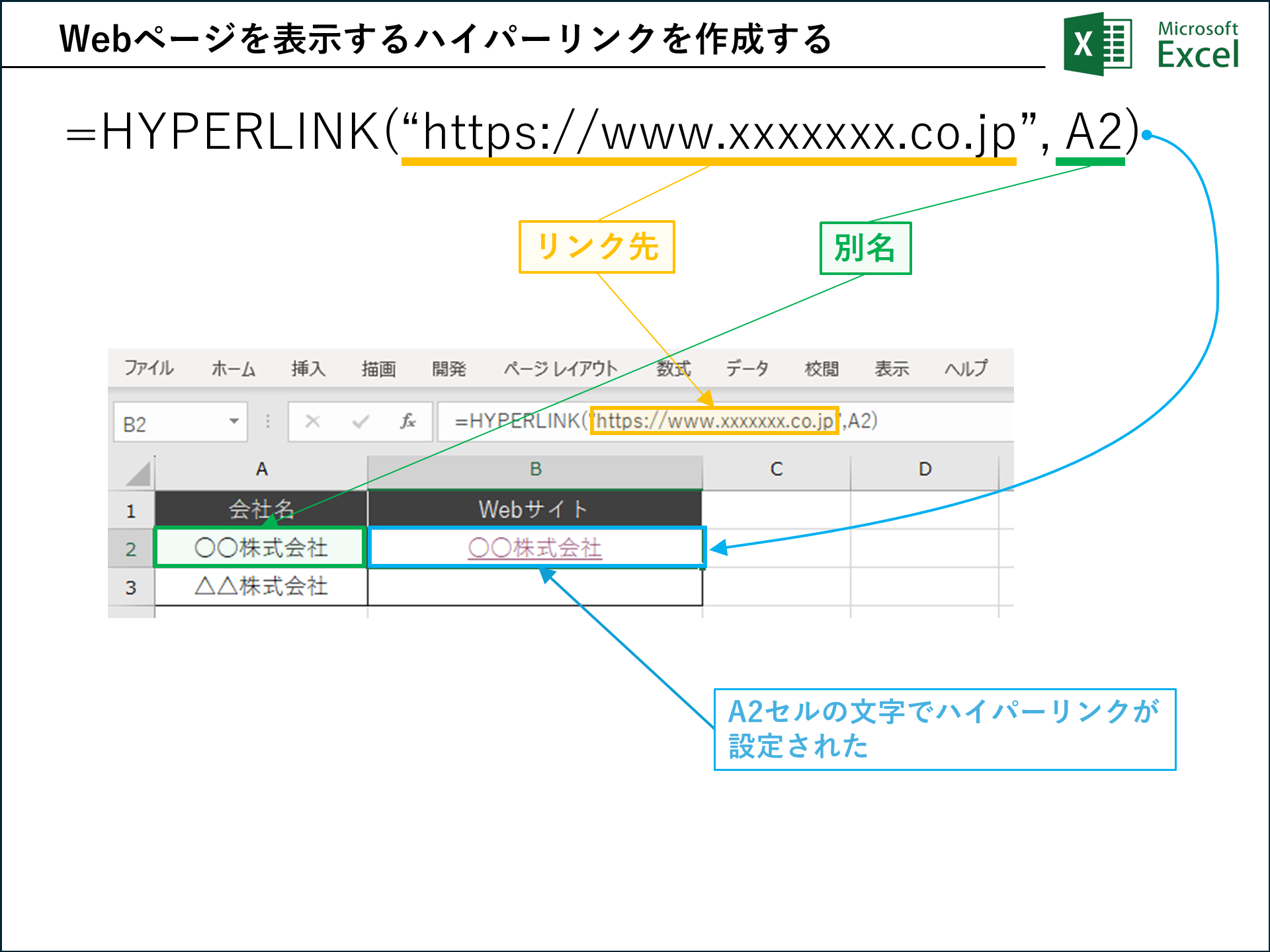Switch to the ホーム tab
The height and width of the screenshot is (952, 1270).
pyautogui.click(x=233, y=368)
